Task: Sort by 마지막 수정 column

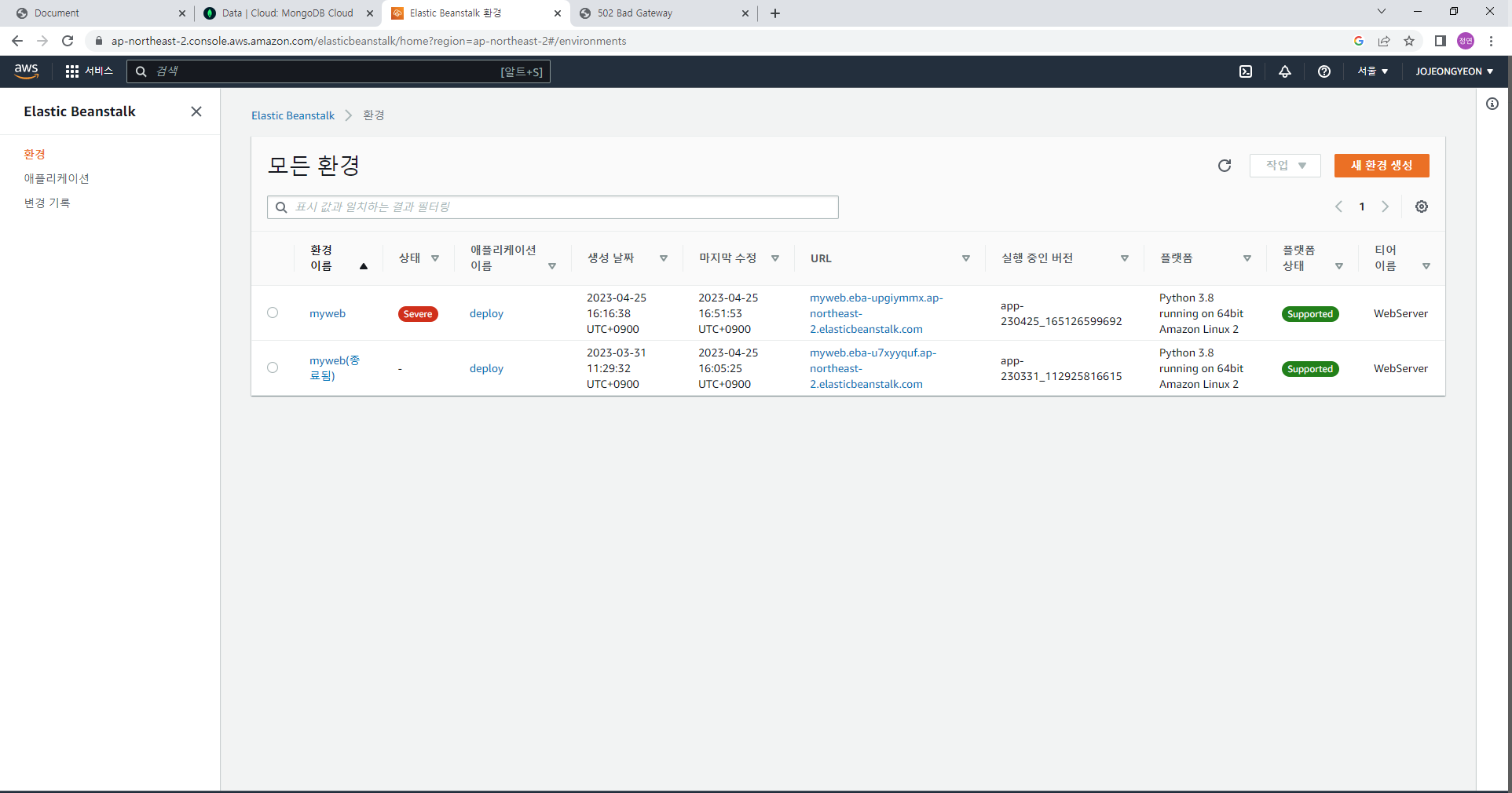Action: (x=775, y=258)
